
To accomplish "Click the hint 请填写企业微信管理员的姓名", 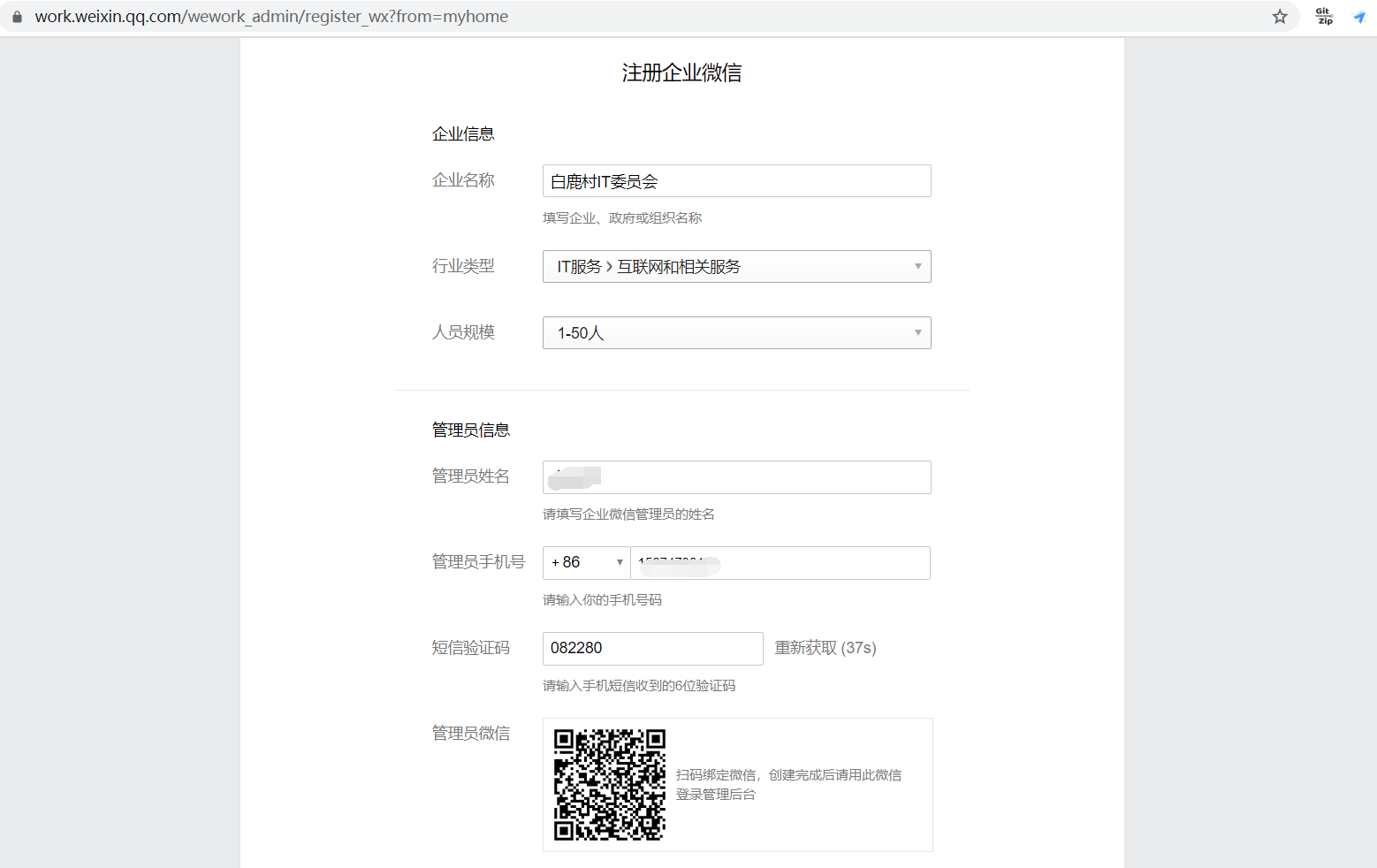I will click(x=629, y=514).
